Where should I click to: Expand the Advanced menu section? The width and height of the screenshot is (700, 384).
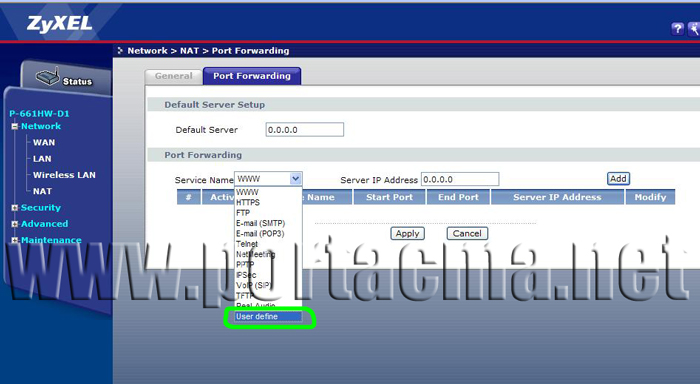15,224
